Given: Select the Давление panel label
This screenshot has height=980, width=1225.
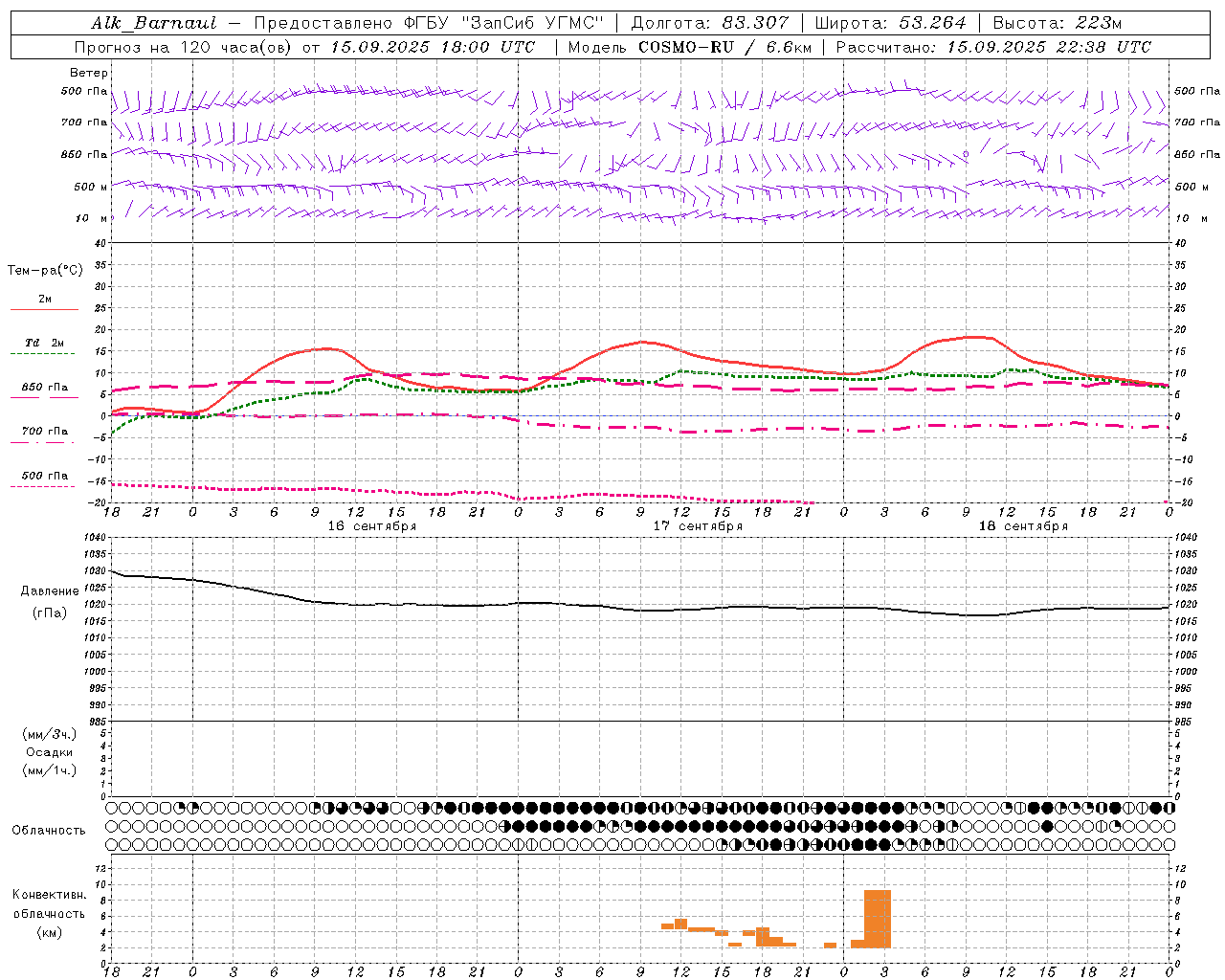Looking at the screenshot, I should [50, 591].
